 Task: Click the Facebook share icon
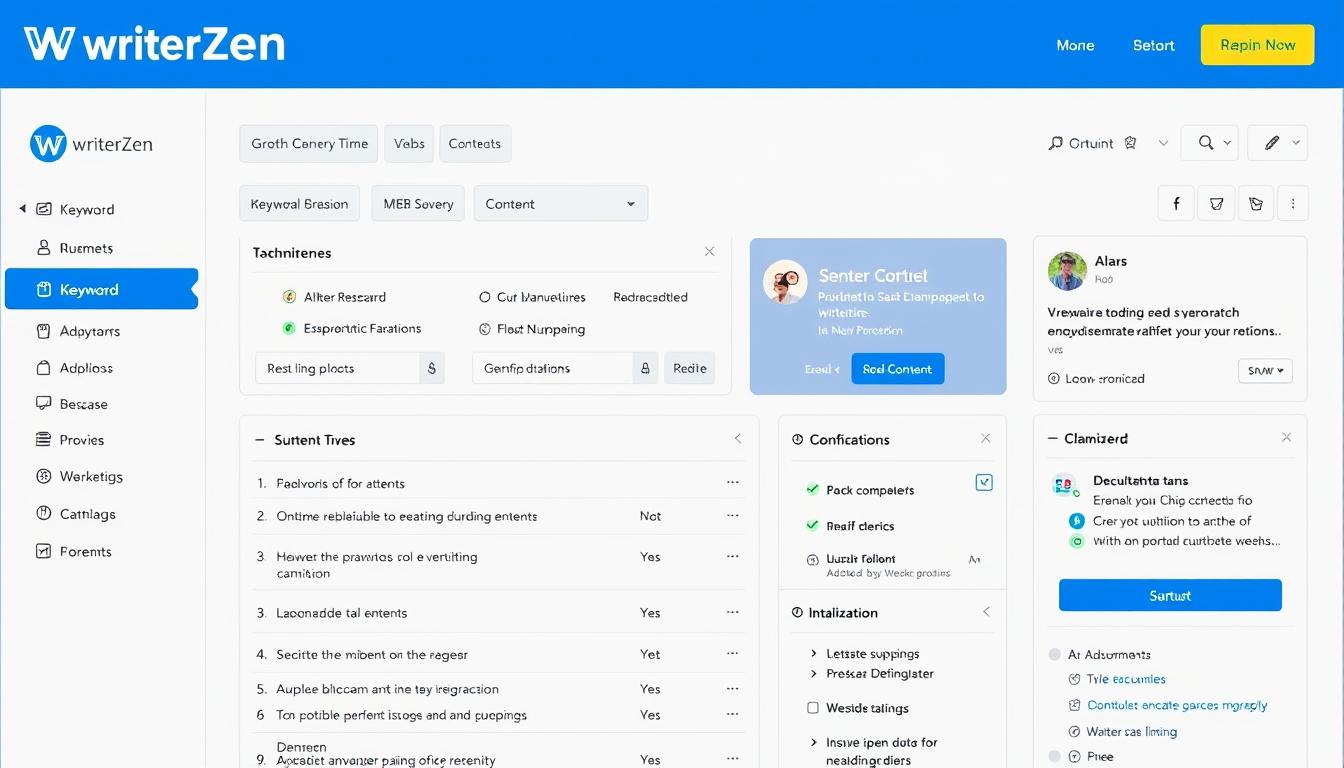tap(1176, 203)
